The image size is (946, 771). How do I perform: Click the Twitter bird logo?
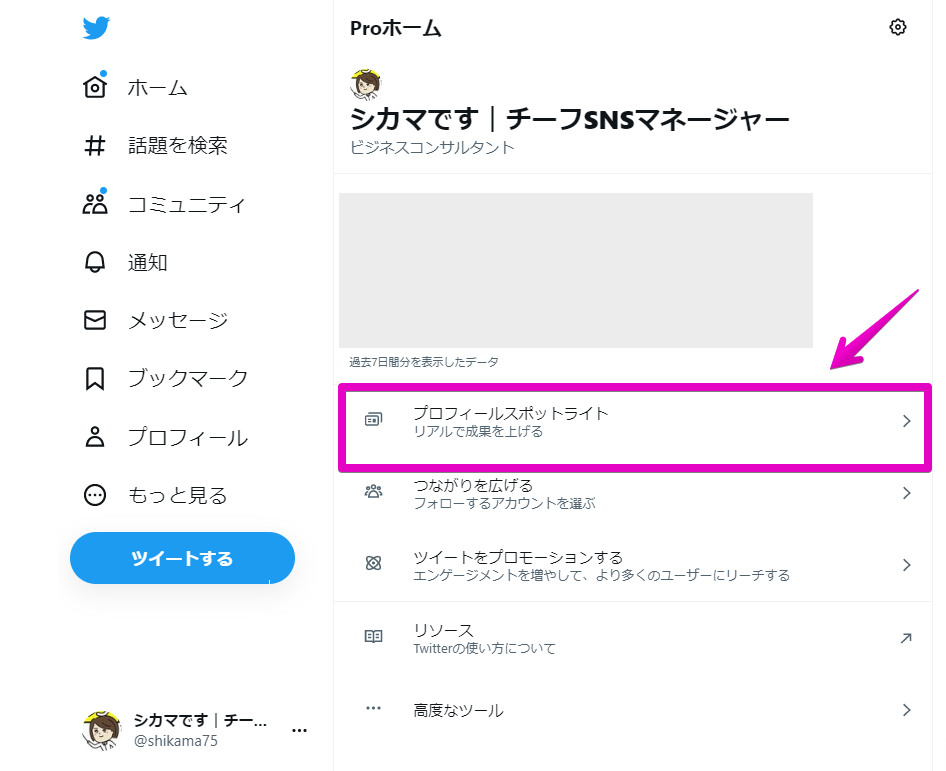[x=96, y=28]
